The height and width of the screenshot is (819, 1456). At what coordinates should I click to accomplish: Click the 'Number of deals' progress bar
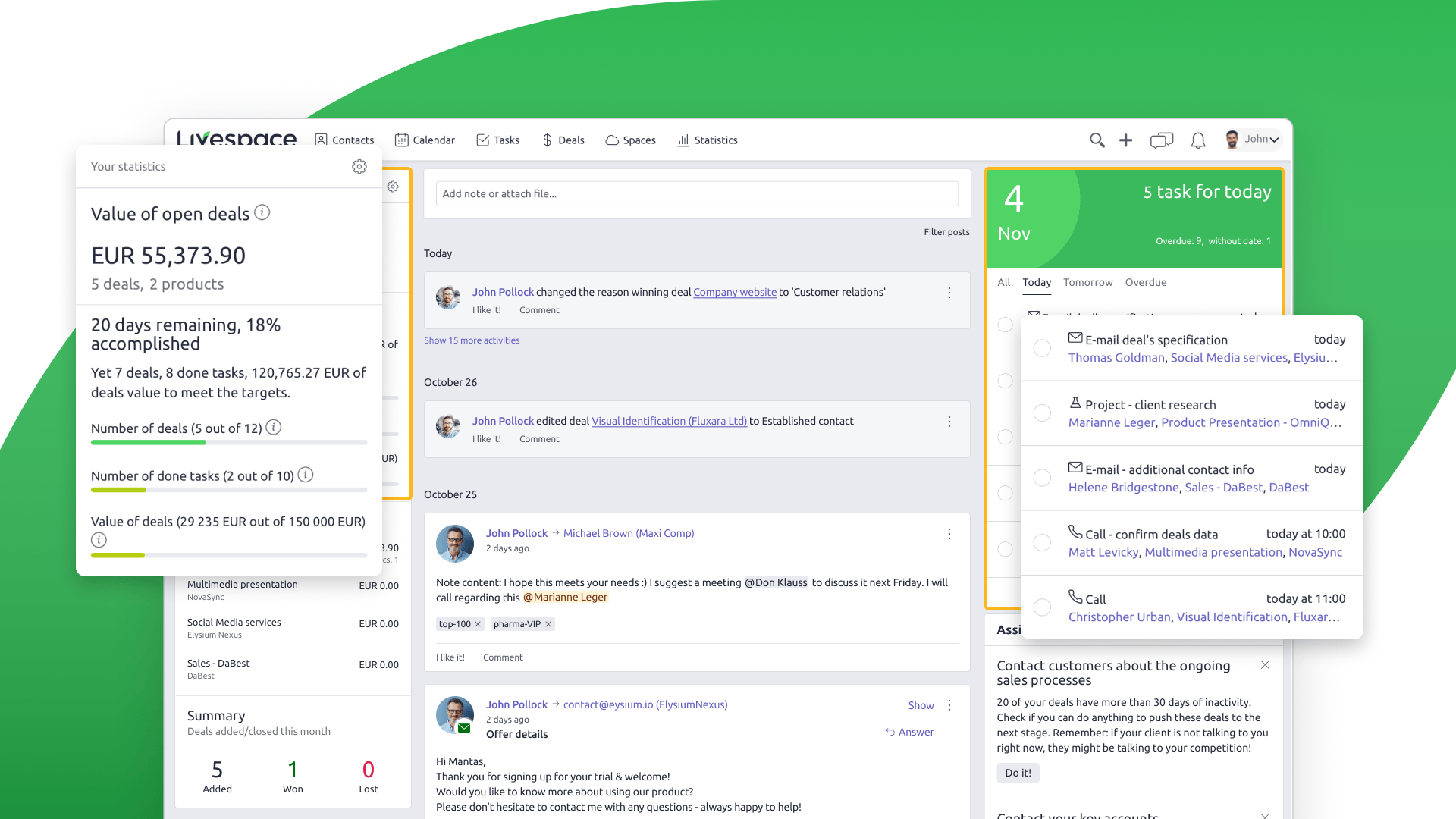point(227,442)
